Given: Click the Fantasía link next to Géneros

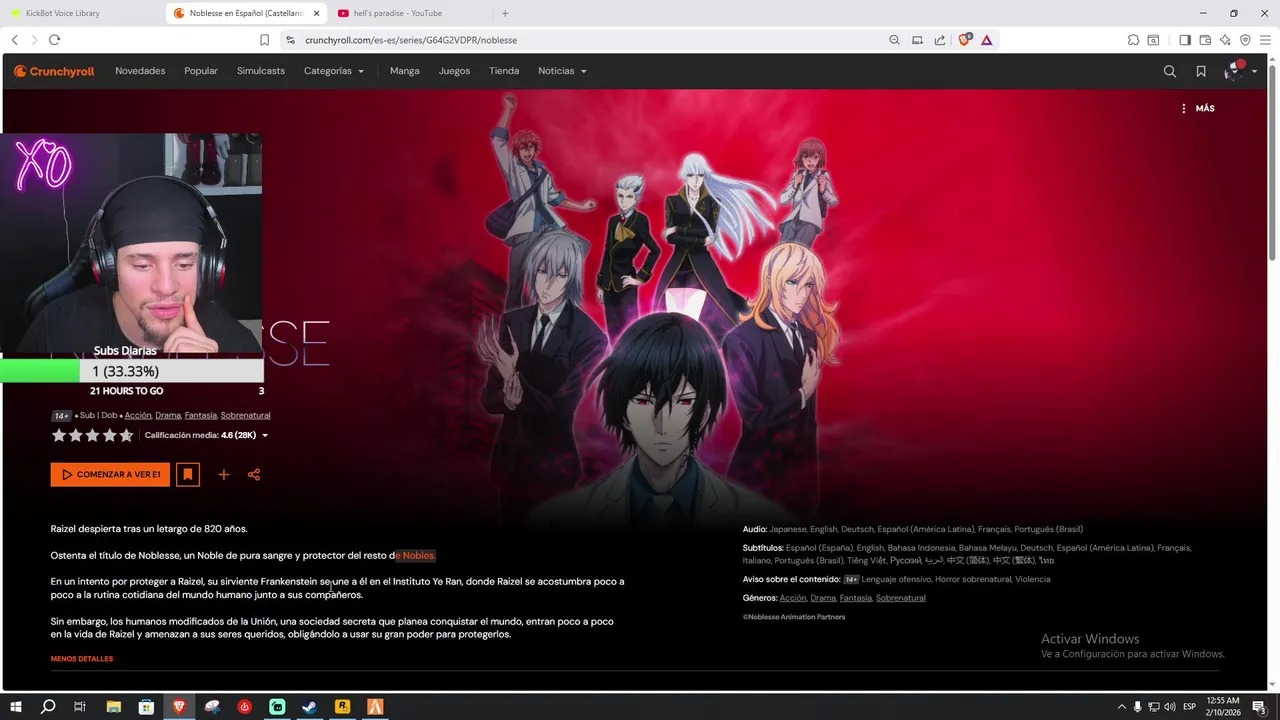Looking at the screenshot, I should pos(855,598).
